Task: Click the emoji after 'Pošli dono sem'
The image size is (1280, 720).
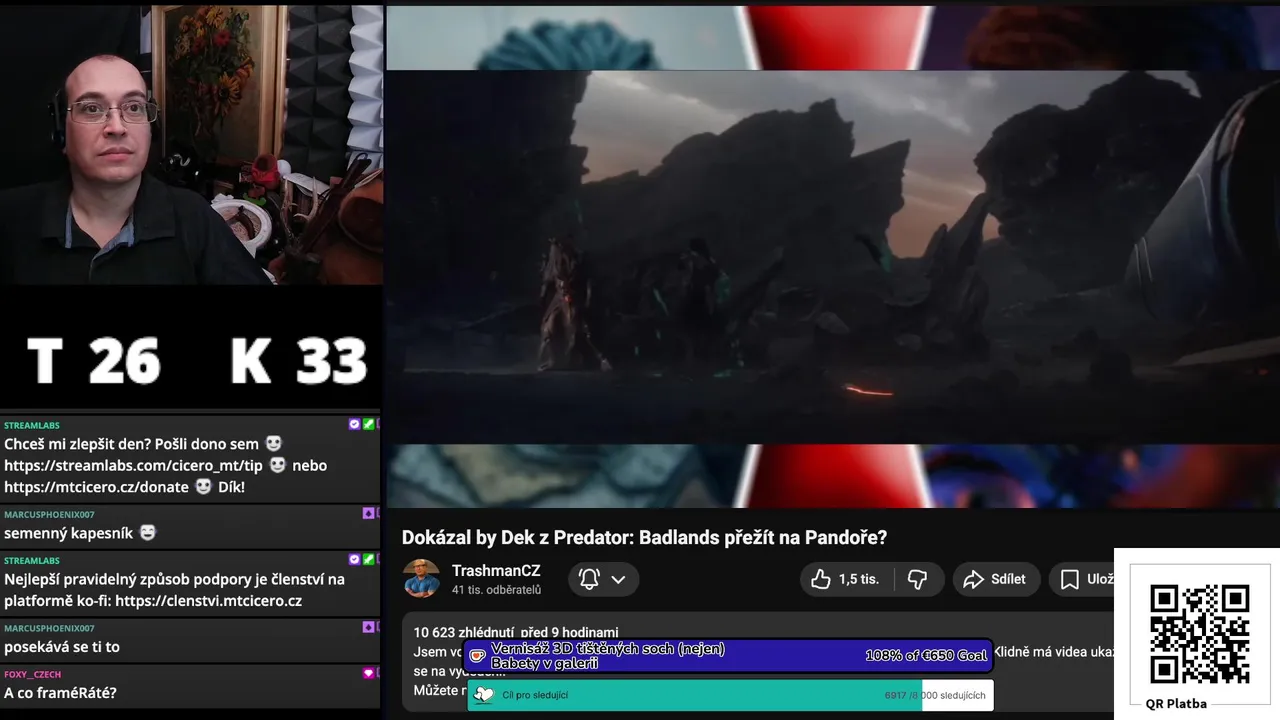Action: (x=274, y=443)
